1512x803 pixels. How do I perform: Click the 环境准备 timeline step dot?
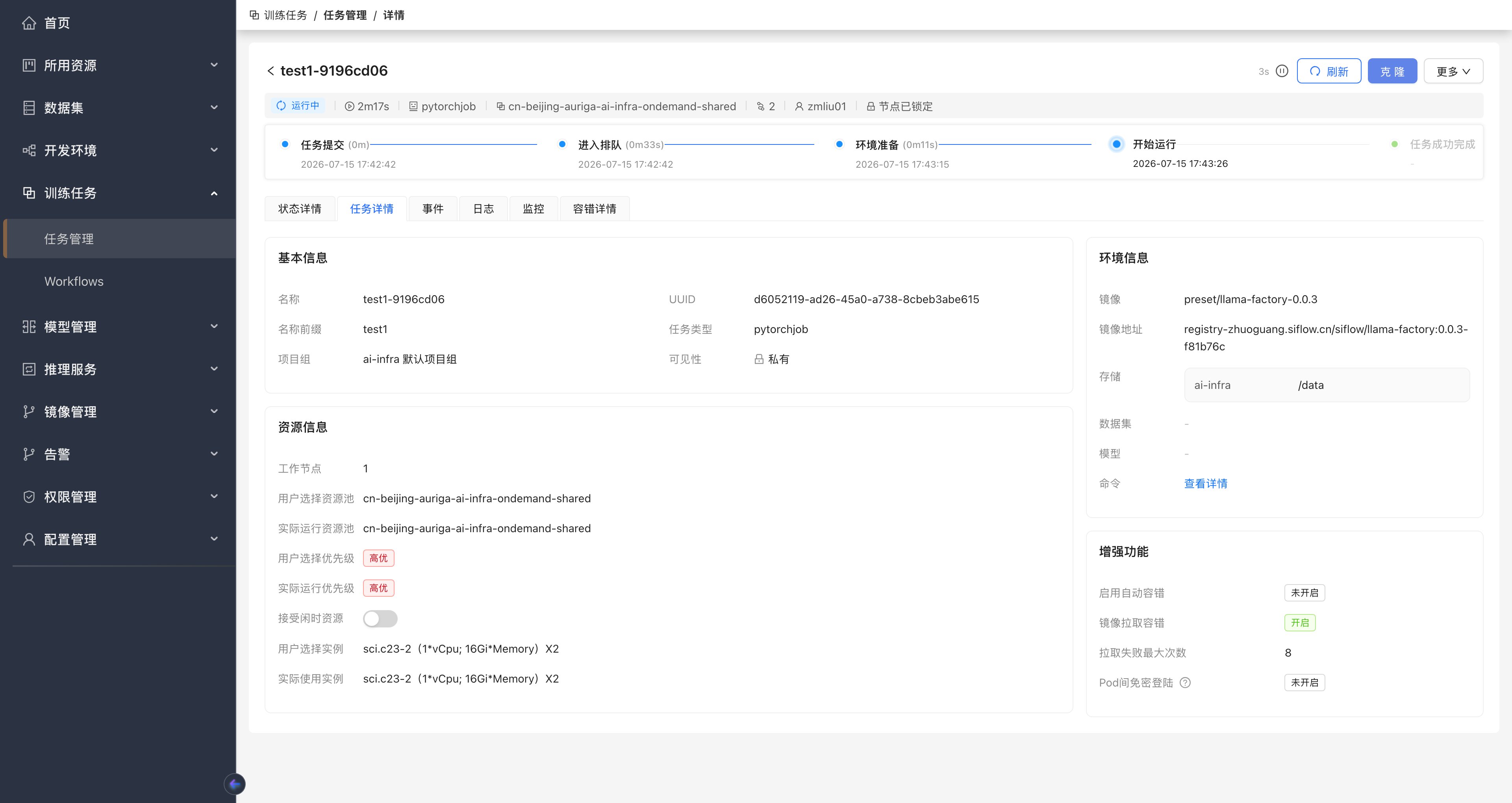[x=839, y=144]
